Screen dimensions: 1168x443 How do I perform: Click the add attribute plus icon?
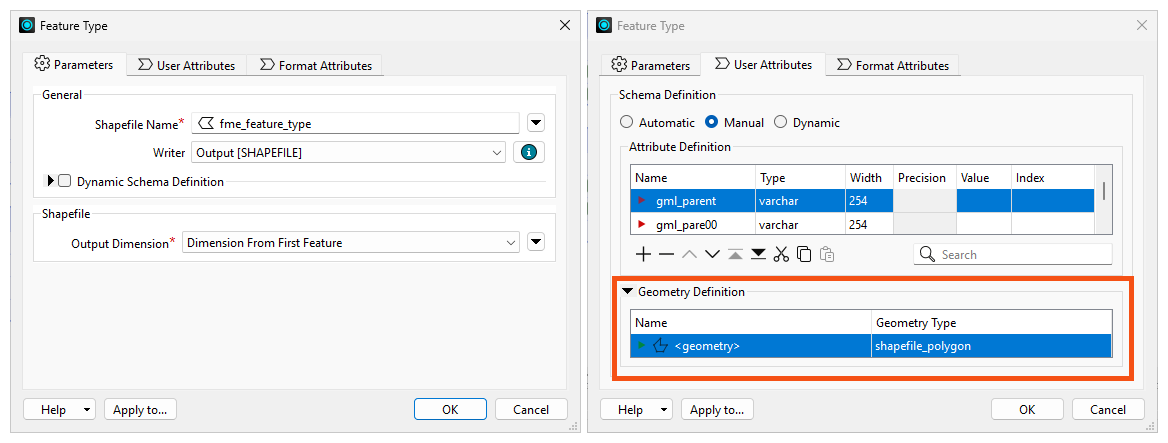[644, 255]
